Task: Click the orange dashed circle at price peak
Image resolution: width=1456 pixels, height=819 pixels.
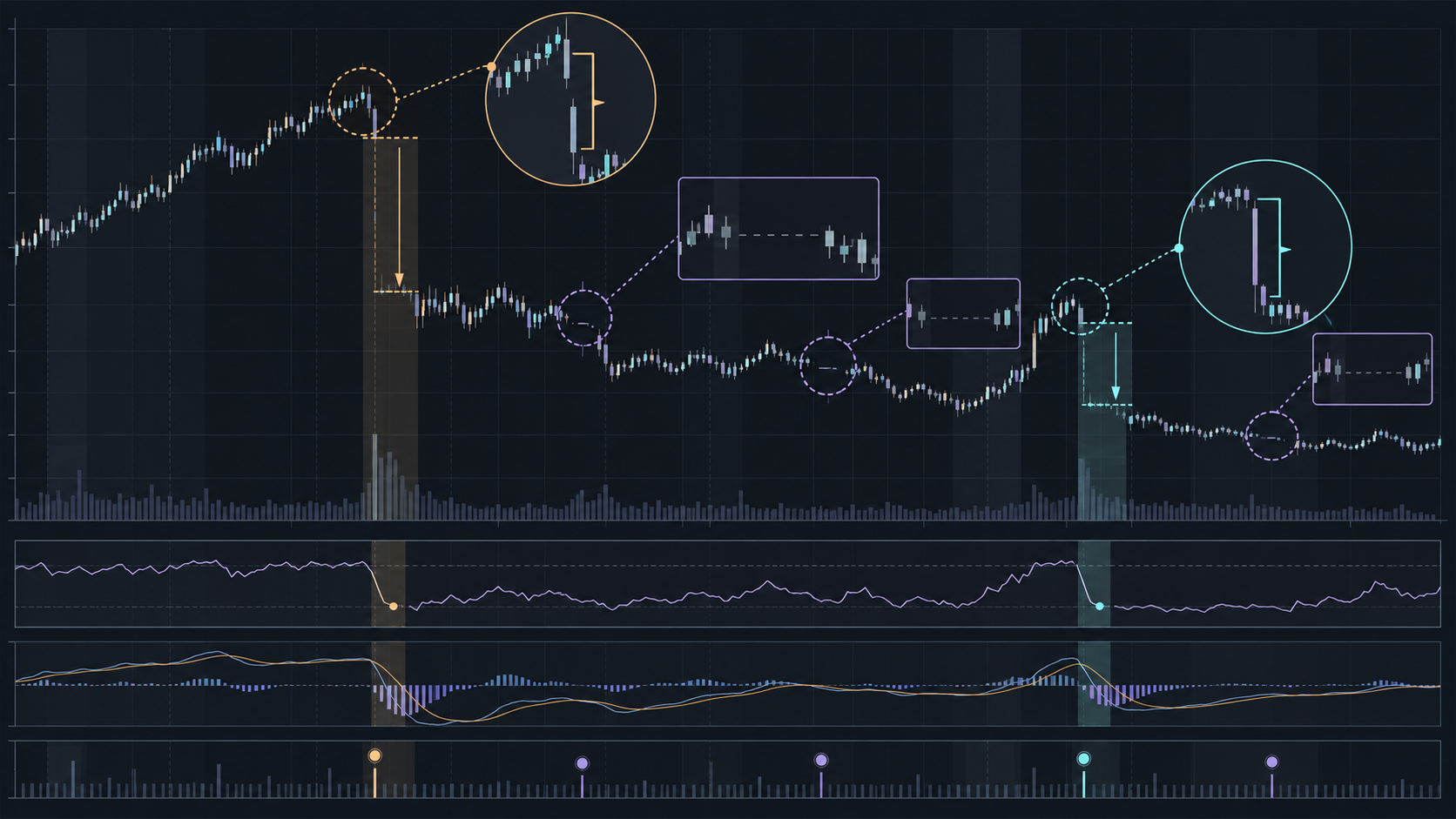Action: [363, 102]
